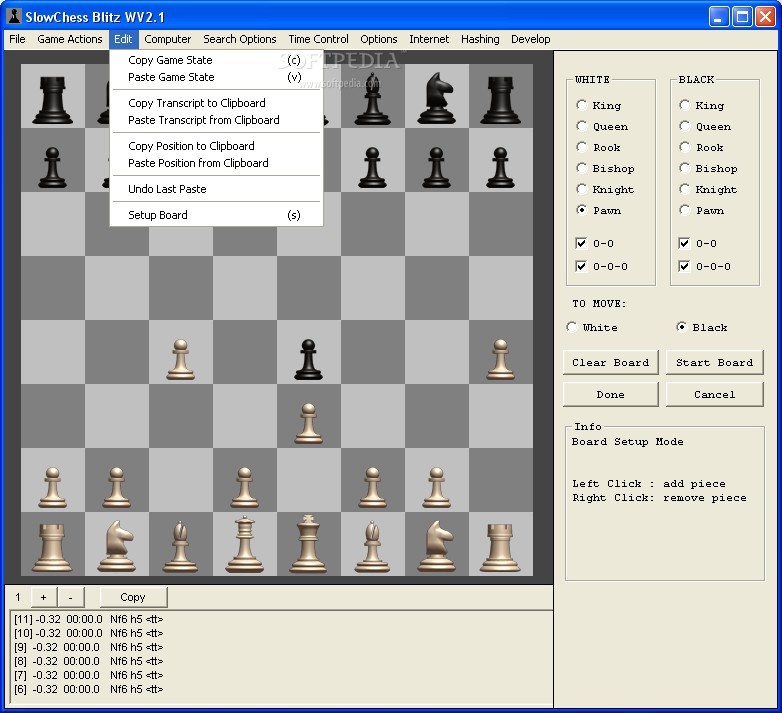Screen dimensions: 782x713
Task: Click the white rook in the bottom-right corner
Action: pyautogui.click(x=500, y=547)
